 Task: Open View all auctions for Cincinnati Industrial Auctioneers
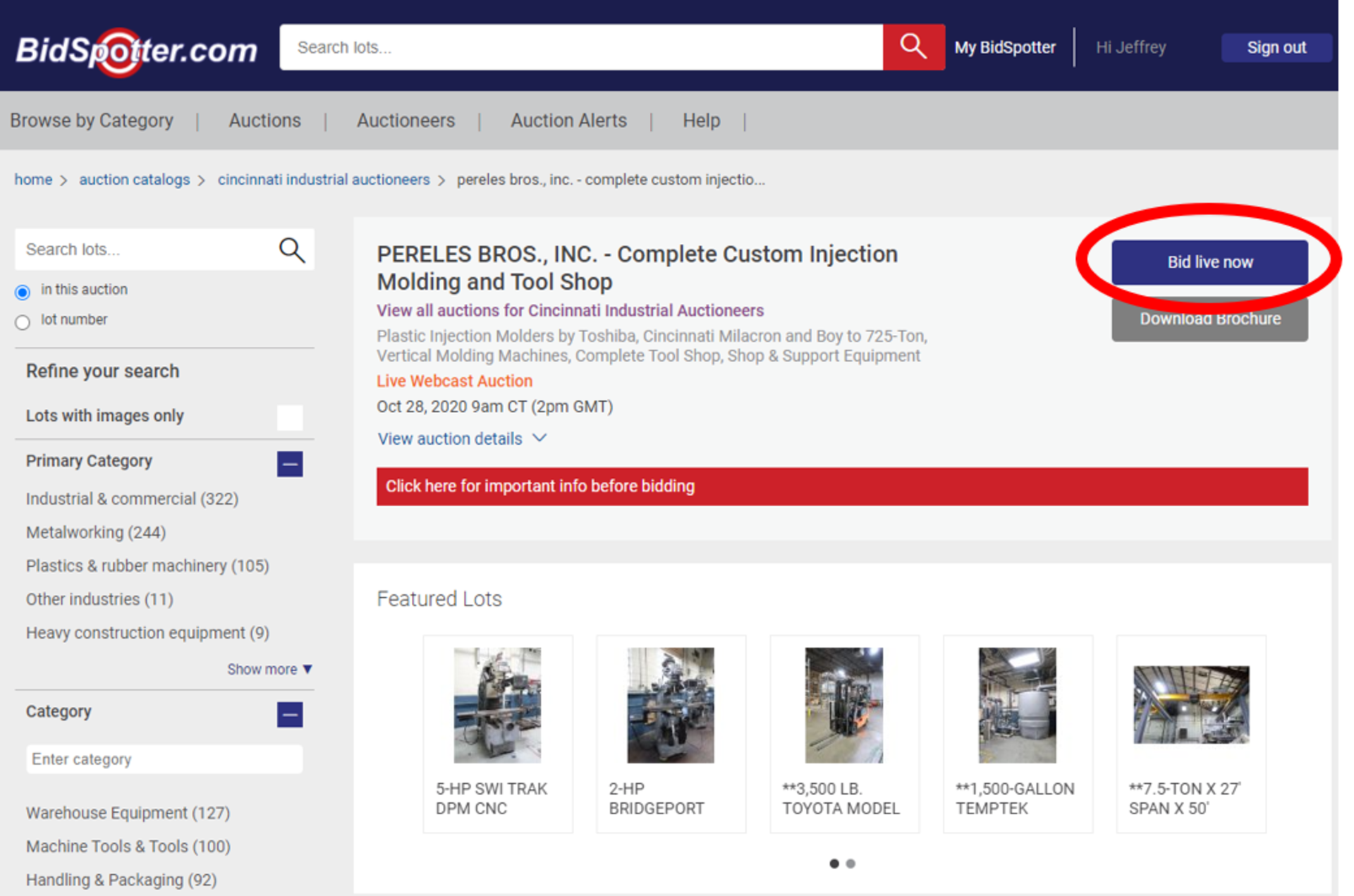pos(570,310)
